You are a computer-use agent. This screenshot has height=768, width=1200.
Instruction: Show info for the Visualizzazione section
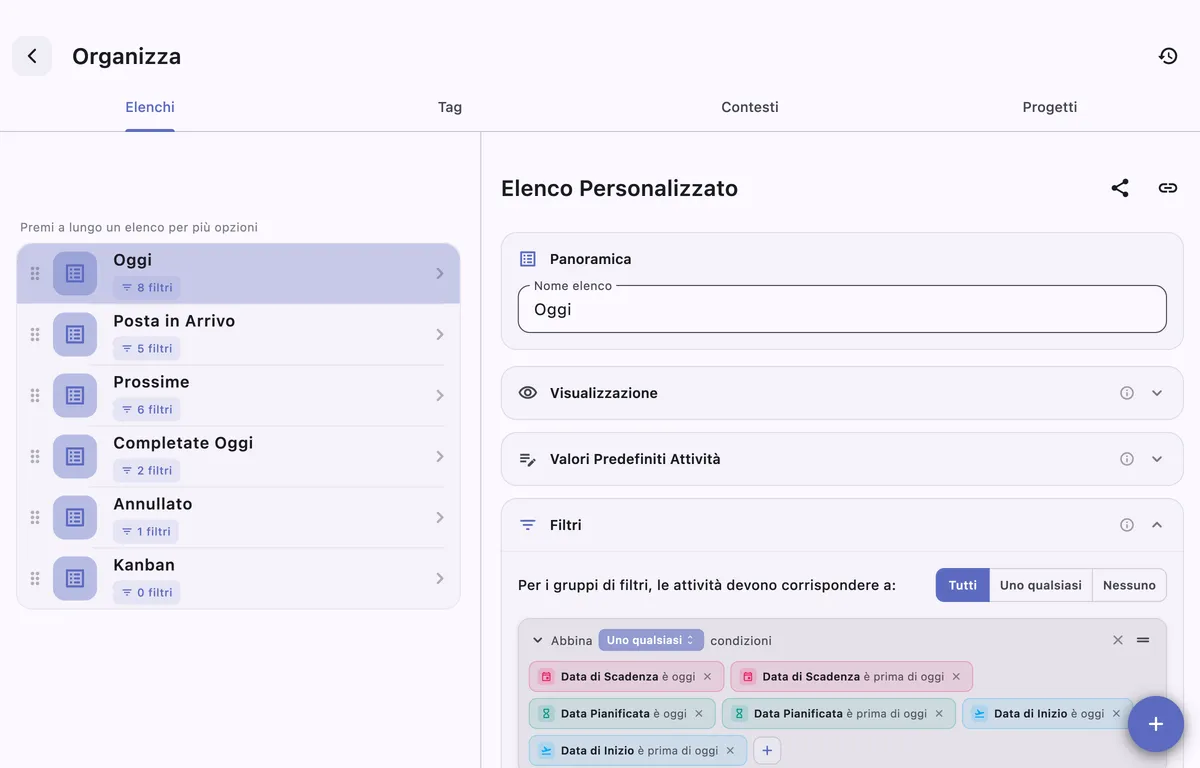point(1127,393)
